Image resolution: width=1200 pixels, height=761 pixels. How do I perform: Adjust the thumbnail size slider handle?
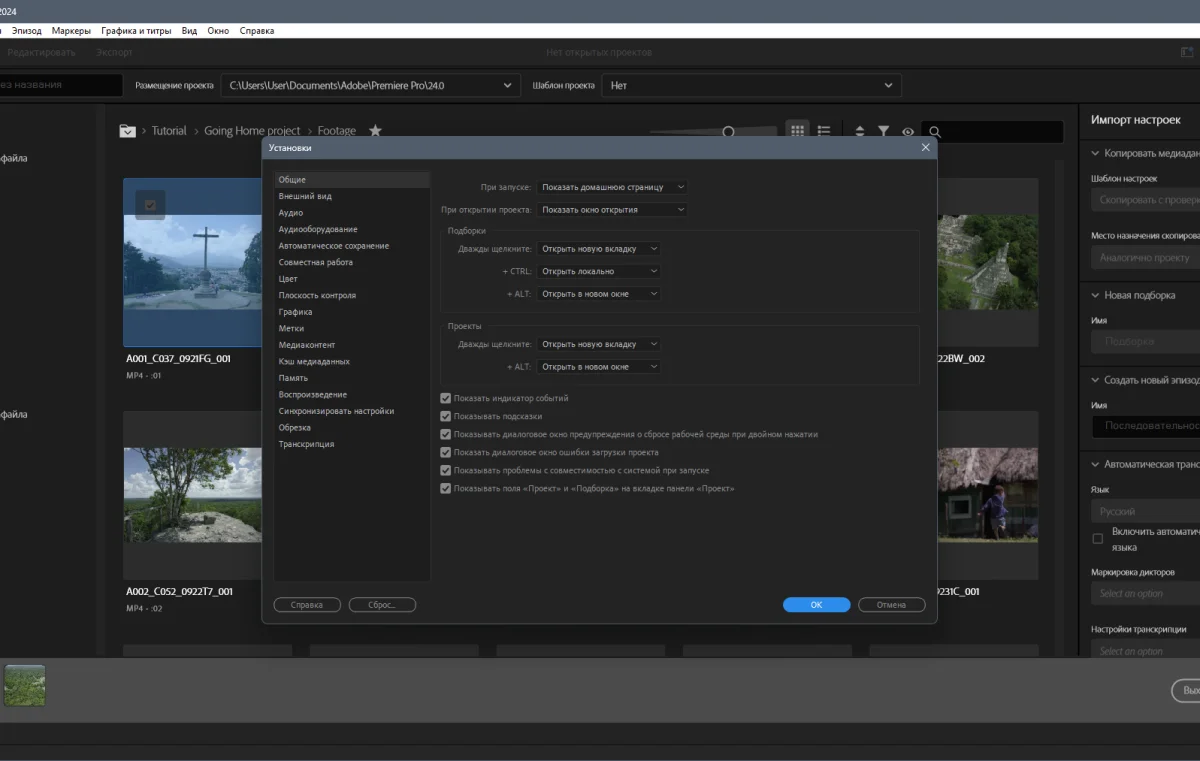click(729, 132)
